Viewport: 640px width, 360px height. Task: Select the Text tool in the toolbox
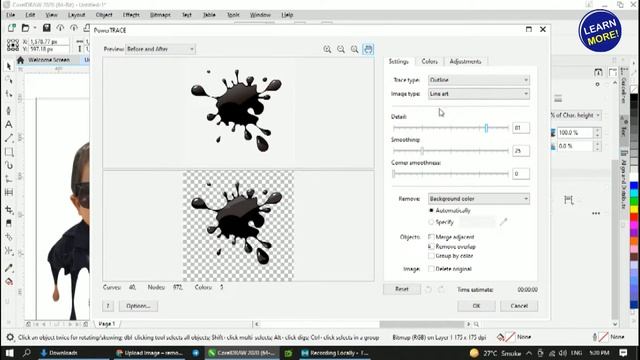[x=9, y=124]
